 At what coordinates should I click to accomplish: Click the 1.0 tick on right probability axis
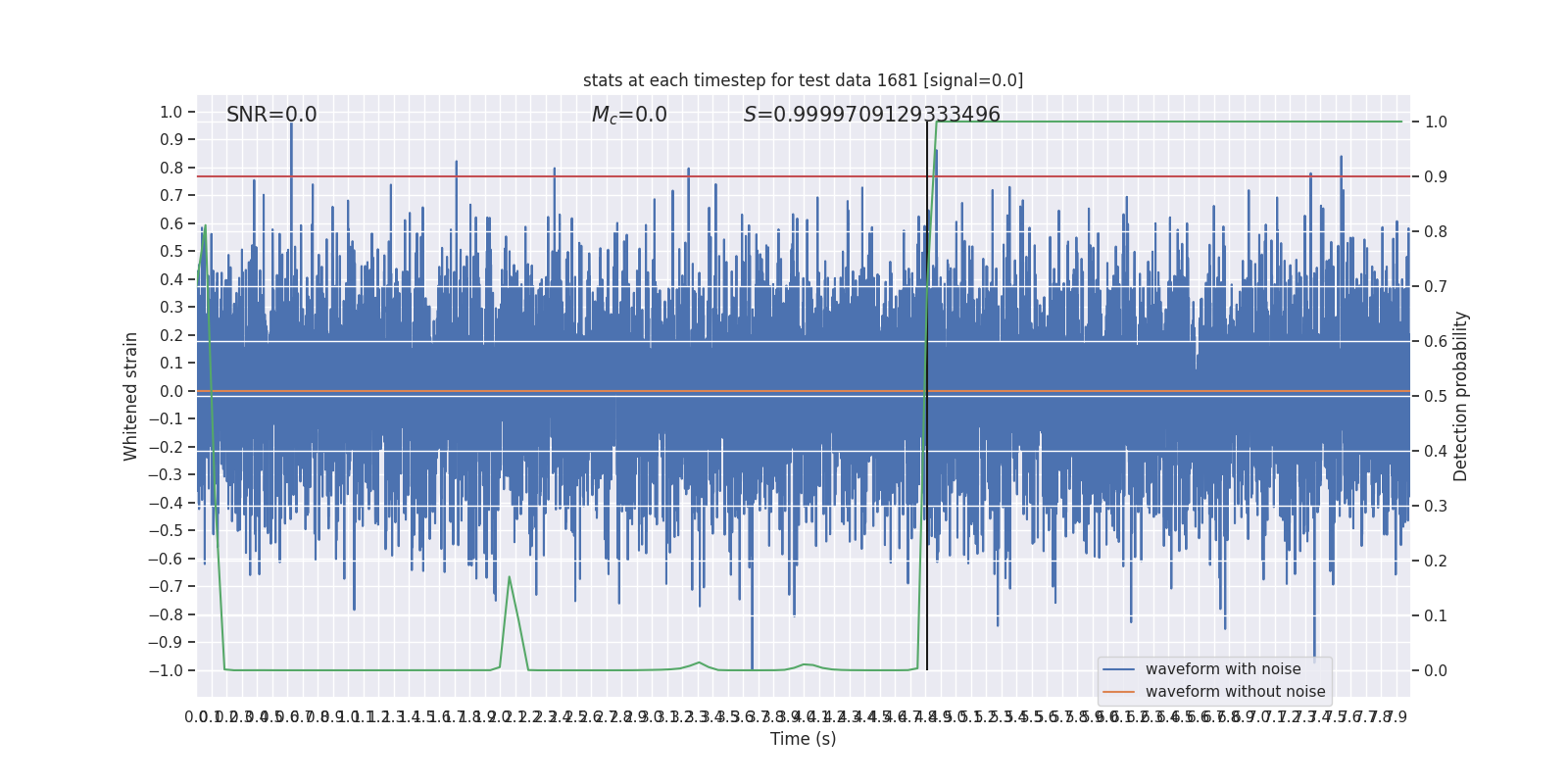click(x=1436, y=122)
